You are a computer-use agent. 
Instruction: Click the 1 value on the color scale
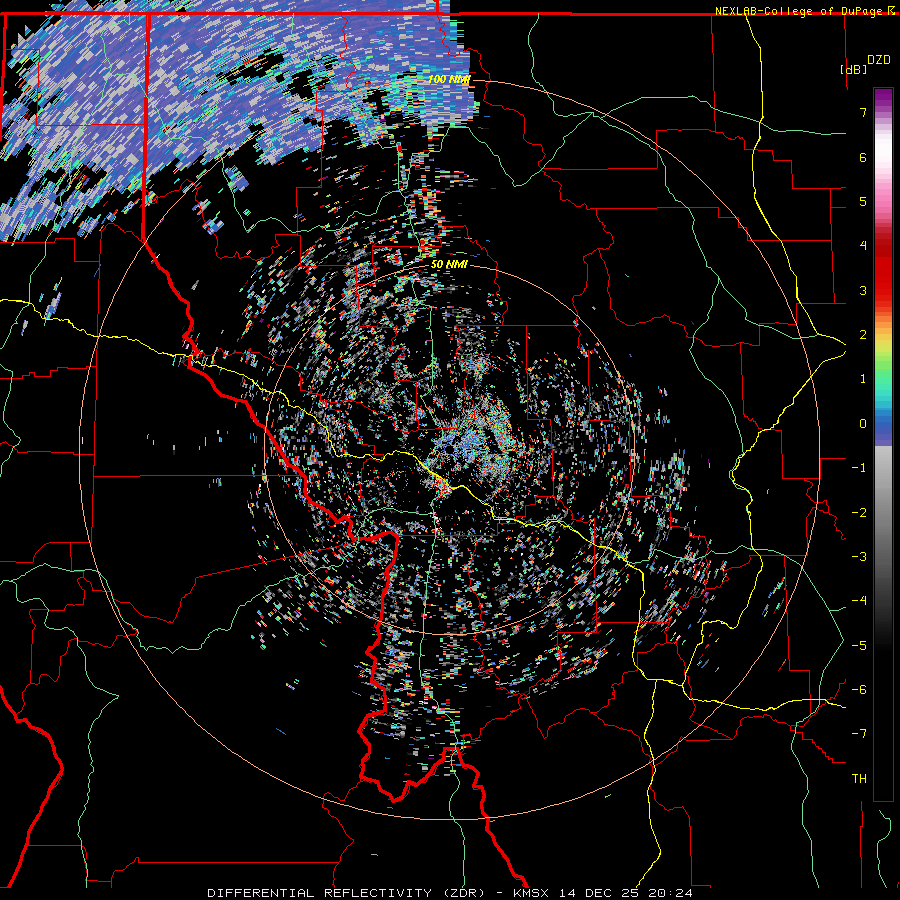pyautogui.click(x=863, y=379)
